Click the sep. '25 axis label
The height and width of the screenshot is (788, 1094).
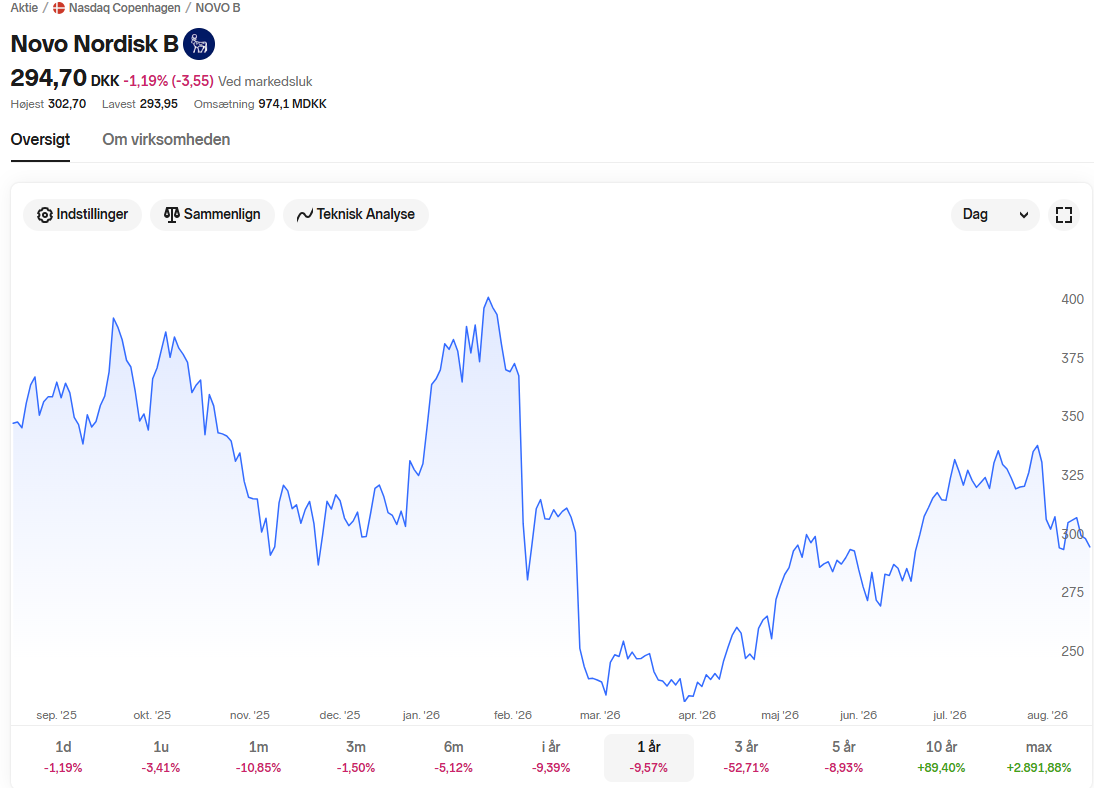point(57,715)
